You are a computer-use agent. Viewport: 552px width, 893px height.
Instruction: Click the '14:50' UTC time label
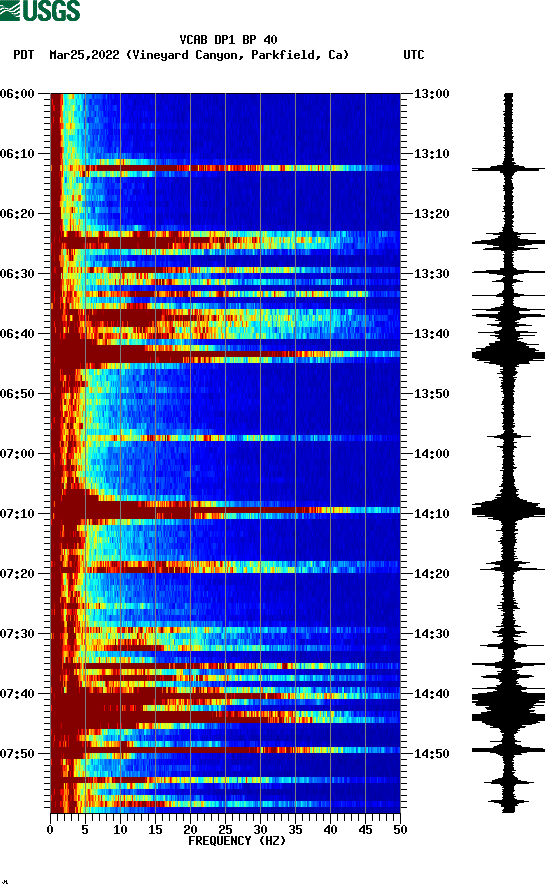(431, 753)
